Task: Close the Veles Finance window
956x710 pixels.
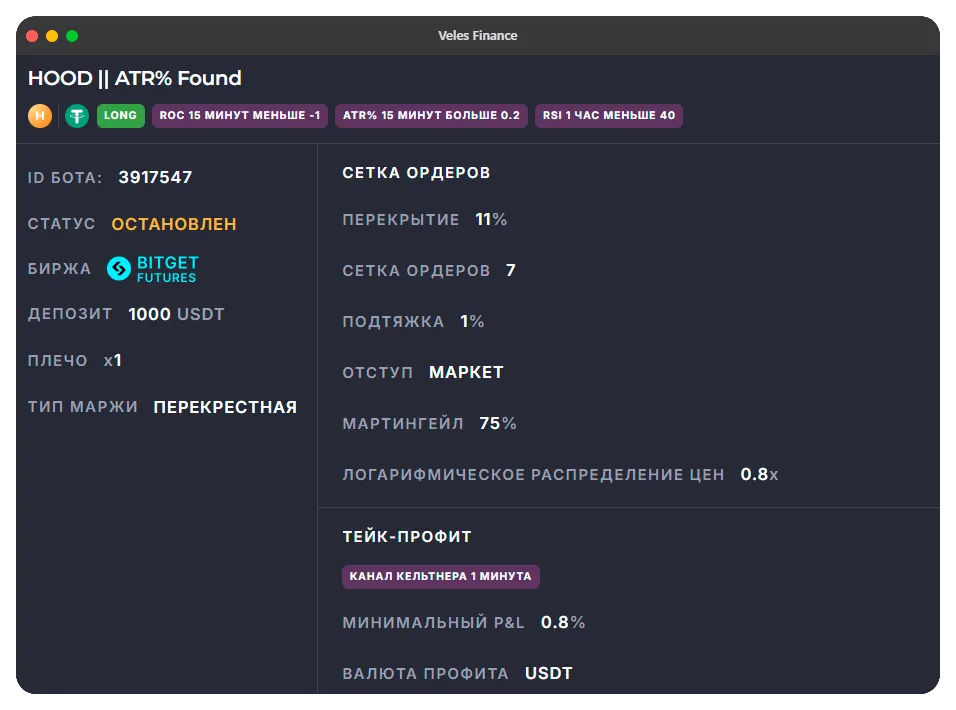Action: (x=32, y=36)
